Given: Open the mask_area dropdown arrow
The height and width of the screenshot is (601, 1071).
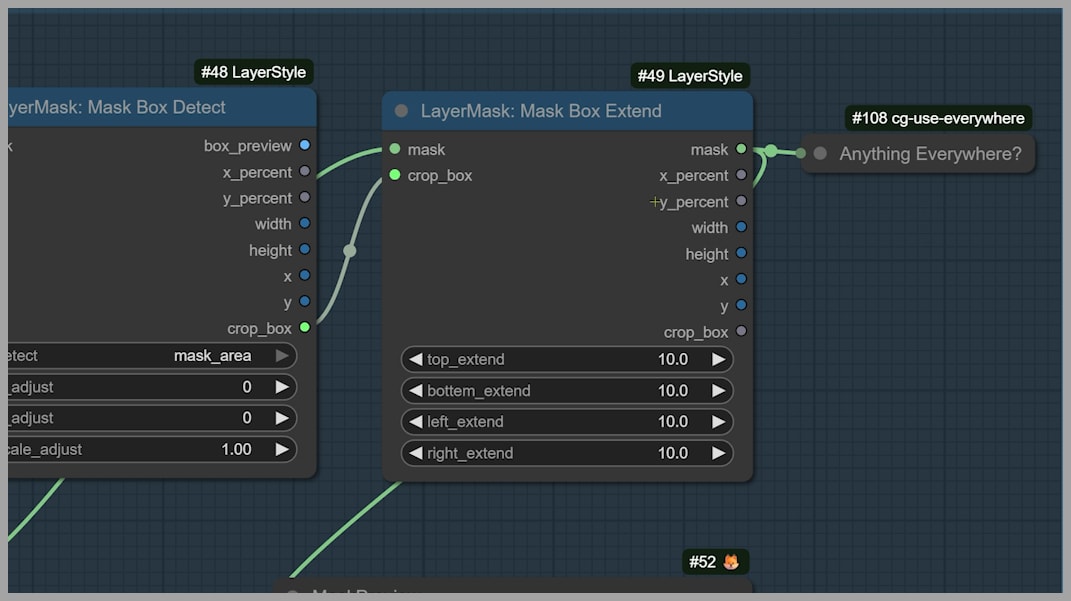Looking at the screenshot, I should (x=282, y=356).
